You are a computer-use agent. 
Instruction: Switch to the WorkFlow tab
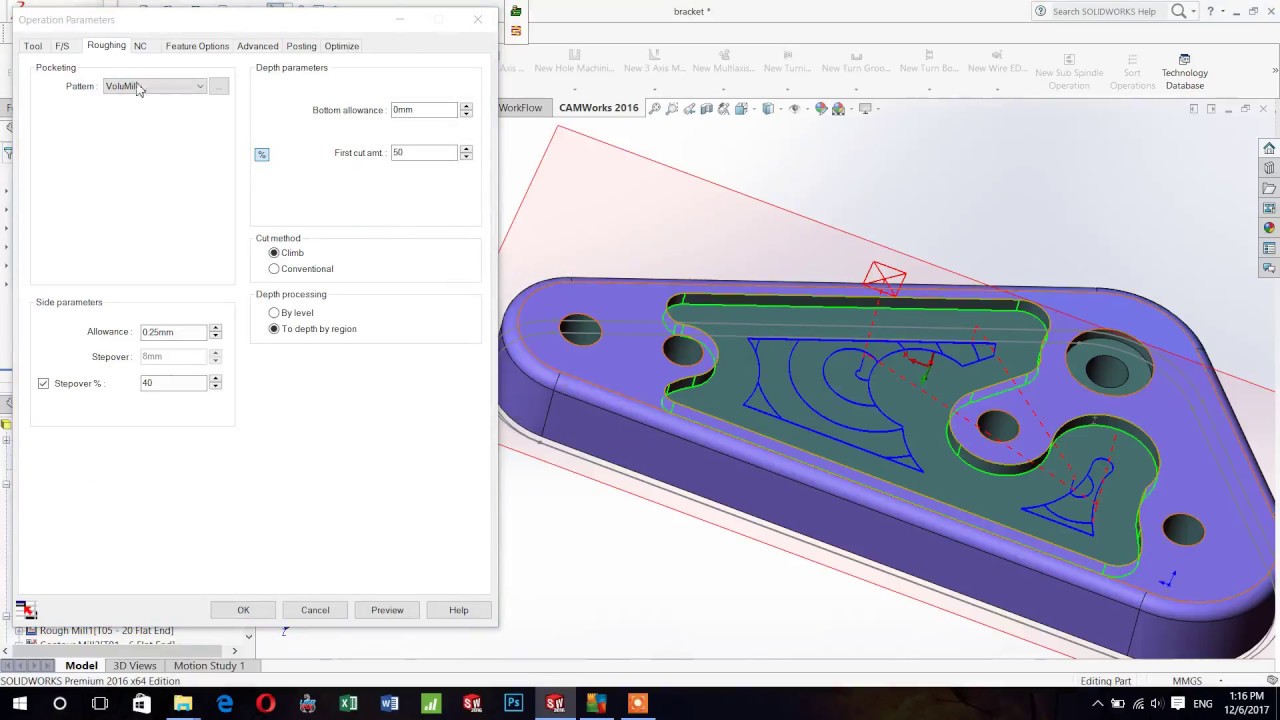[520, 108]
